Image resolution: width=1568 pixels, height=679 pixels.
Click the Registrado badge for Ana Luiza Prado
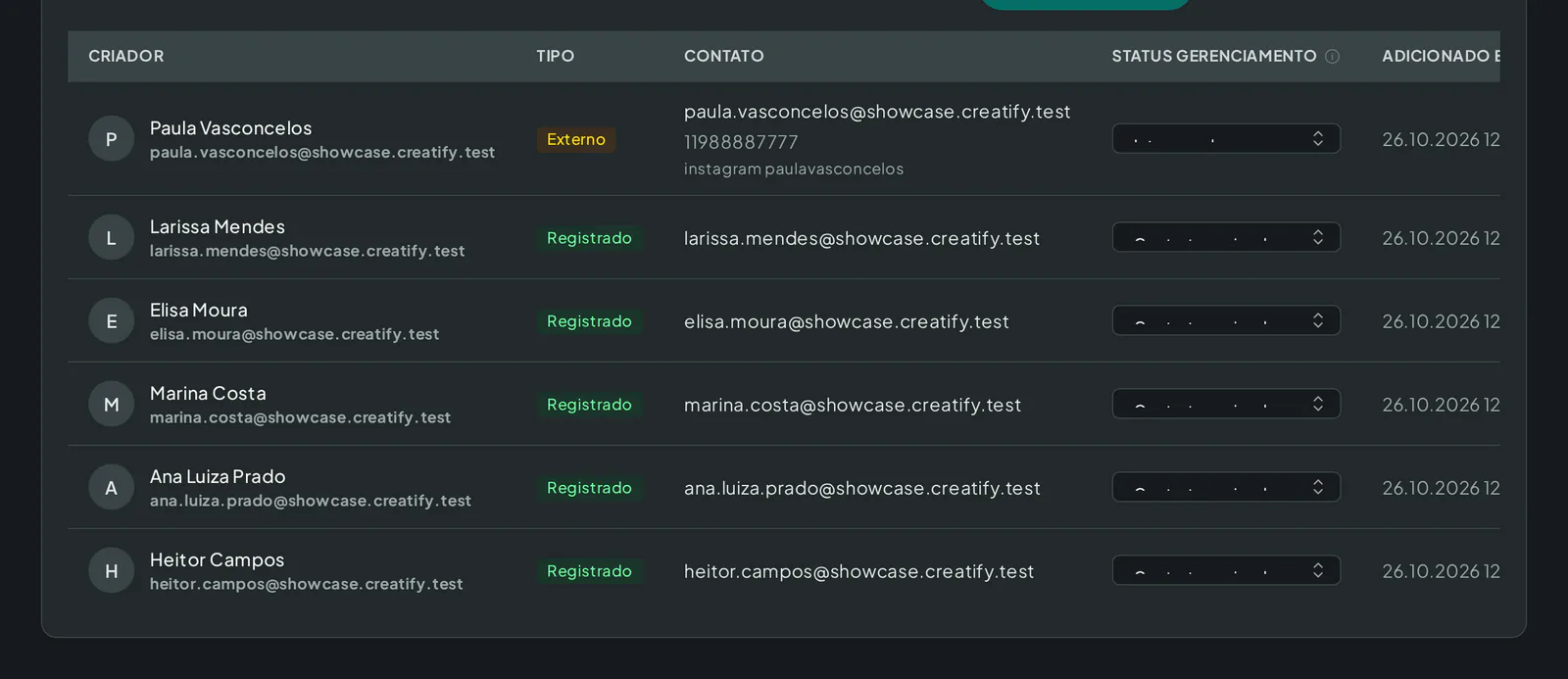589,488
